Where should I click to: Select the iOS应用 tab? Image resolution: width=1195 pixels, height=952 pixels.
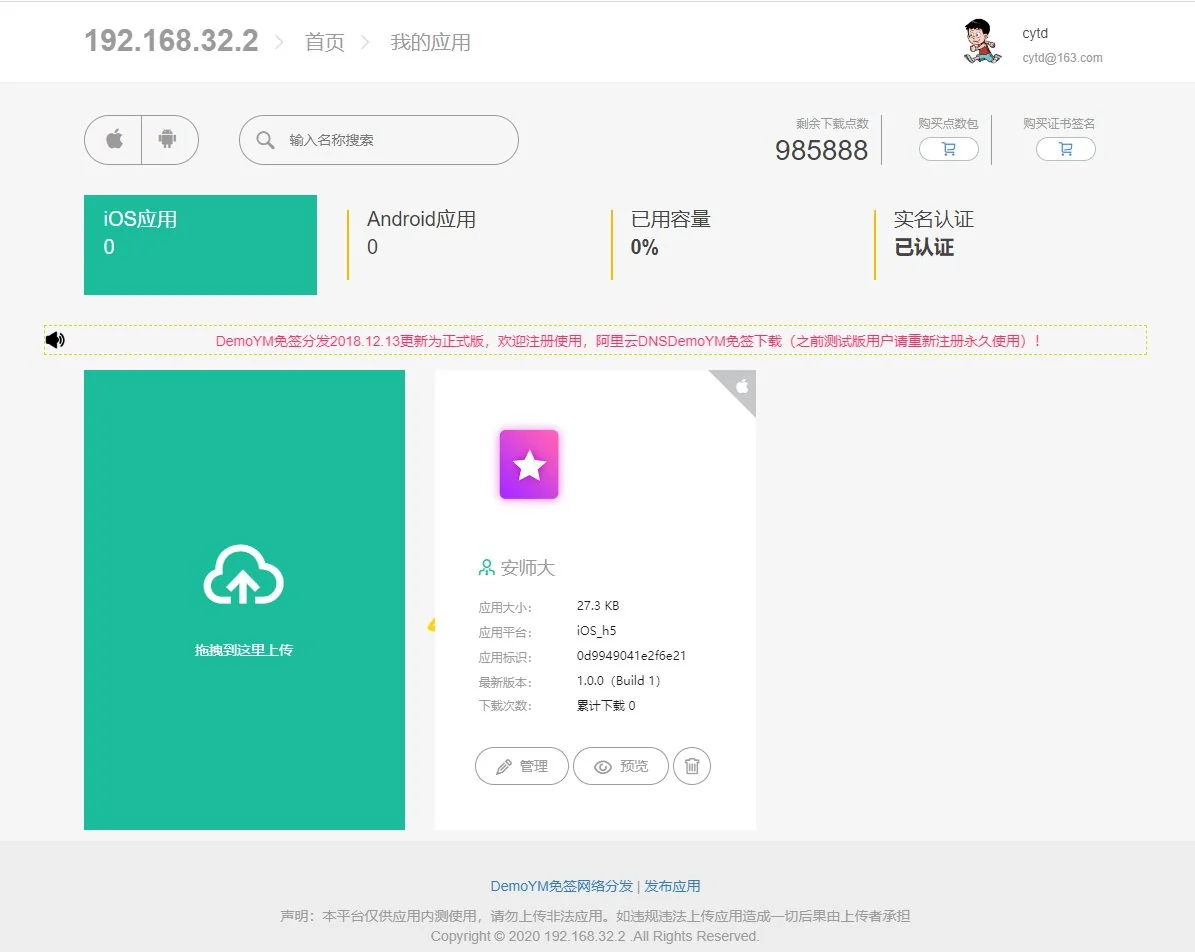point(200,245)
